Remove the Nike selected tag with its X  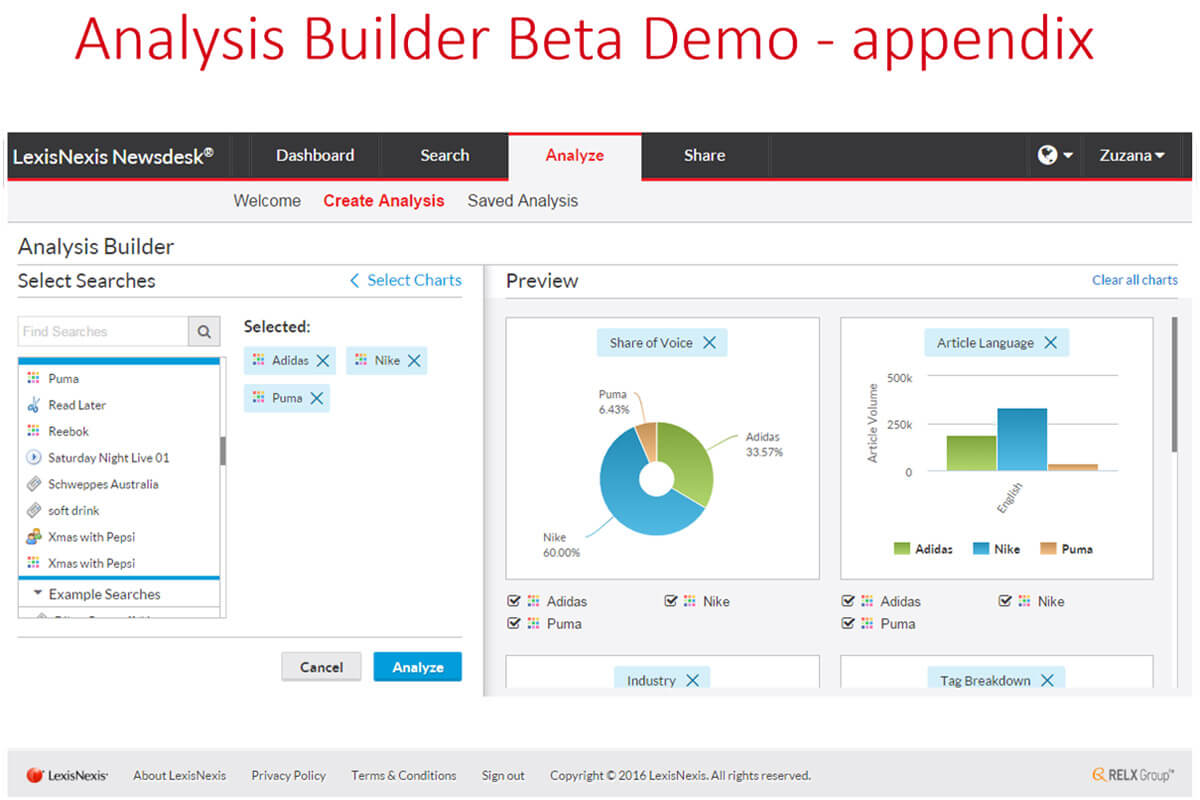point(414,361)
